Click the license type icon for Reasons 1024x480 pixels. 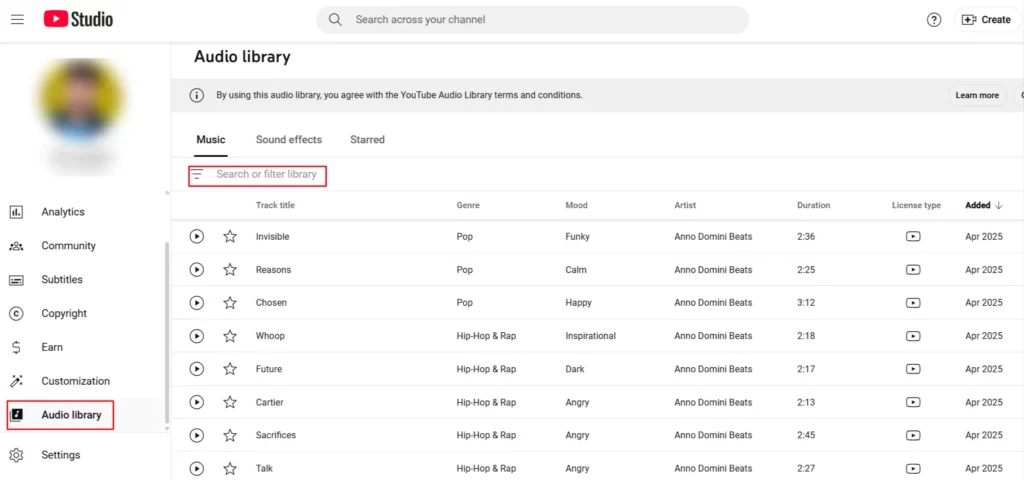click(x=914, y=270)
